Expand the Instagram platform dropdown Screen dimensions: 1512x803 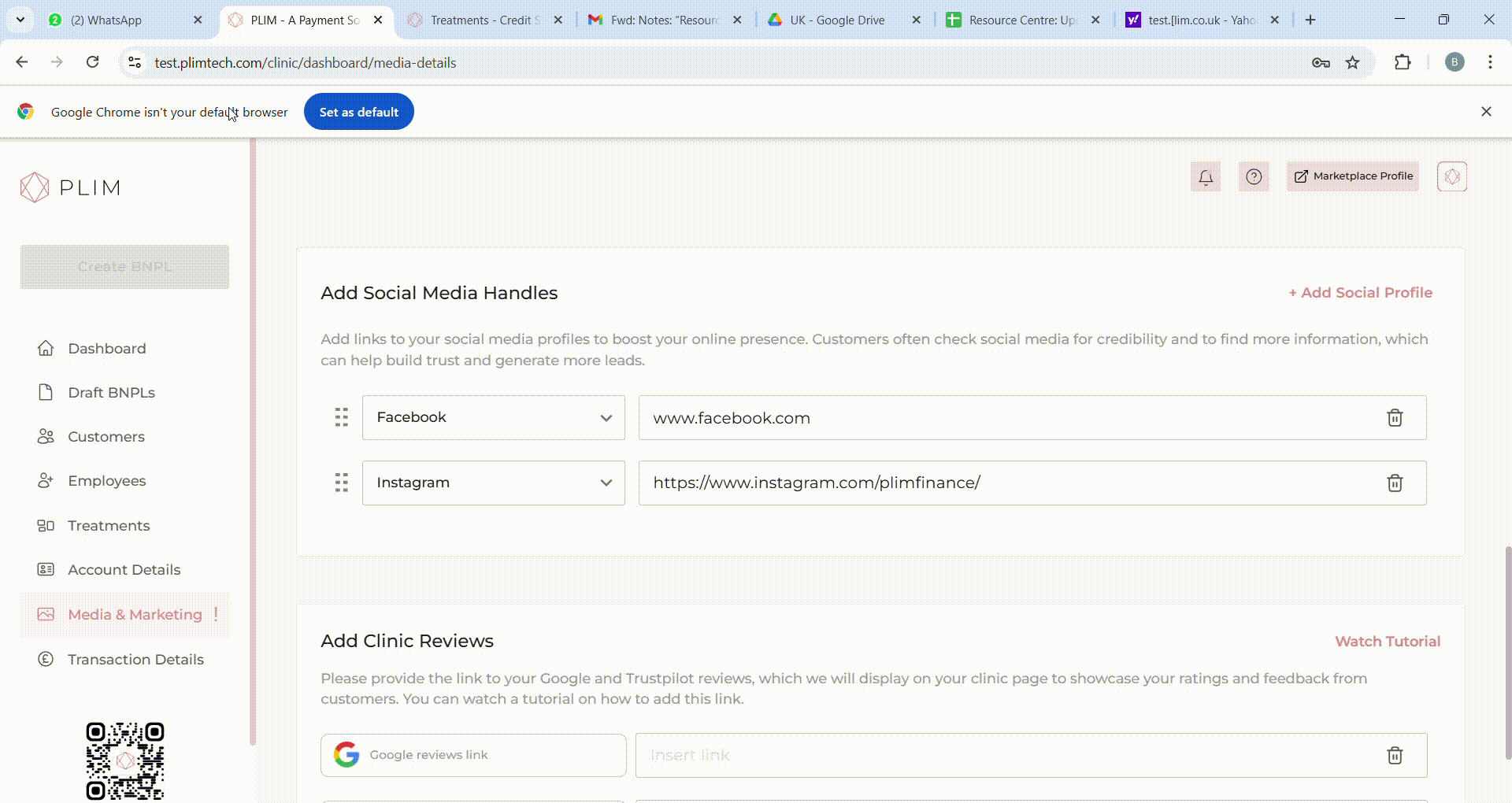494,483
